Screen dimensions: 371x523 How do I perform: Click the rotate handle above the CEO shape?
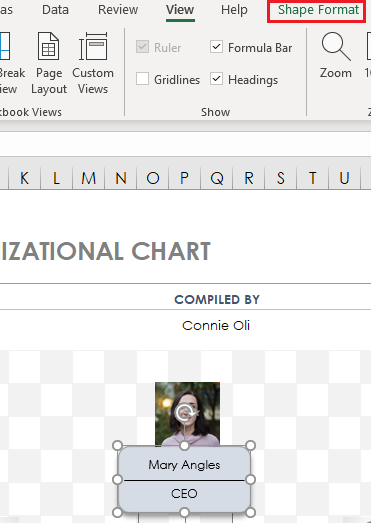pos(184,413)
